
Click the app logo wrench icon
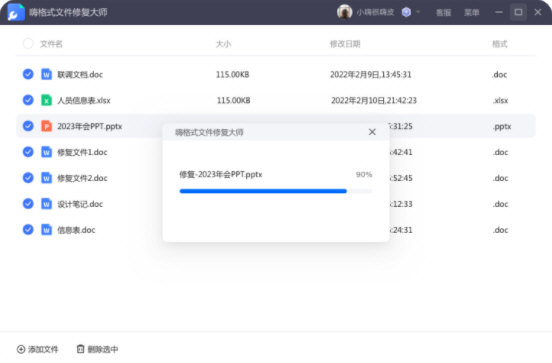[16, 12]
